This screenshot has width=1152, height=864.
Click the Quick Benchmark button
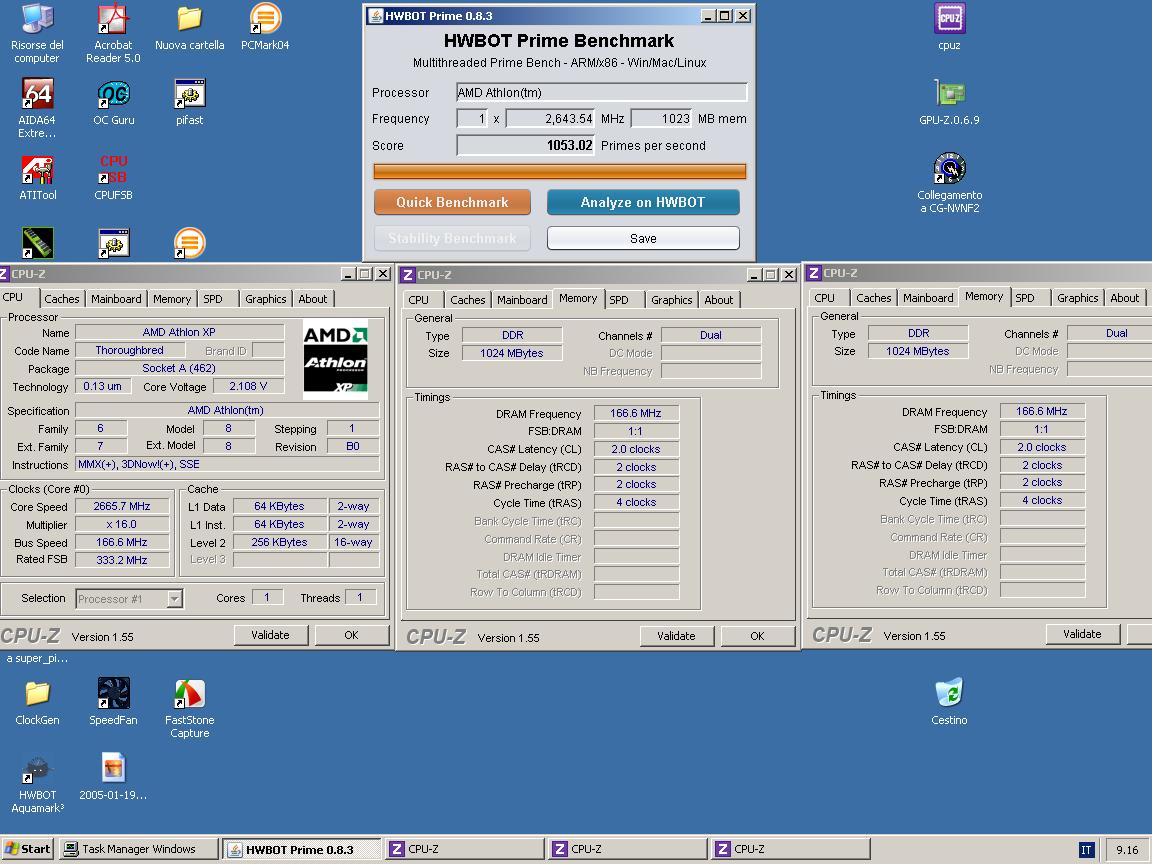pyautogui.click(x=453, y=203)
